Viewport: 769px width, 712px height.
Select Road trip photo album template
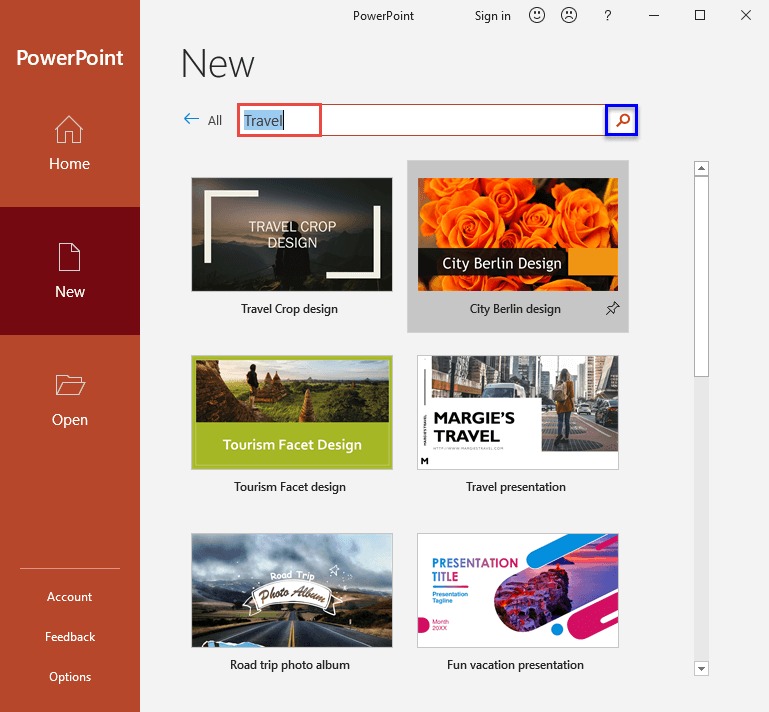[291, 590]
